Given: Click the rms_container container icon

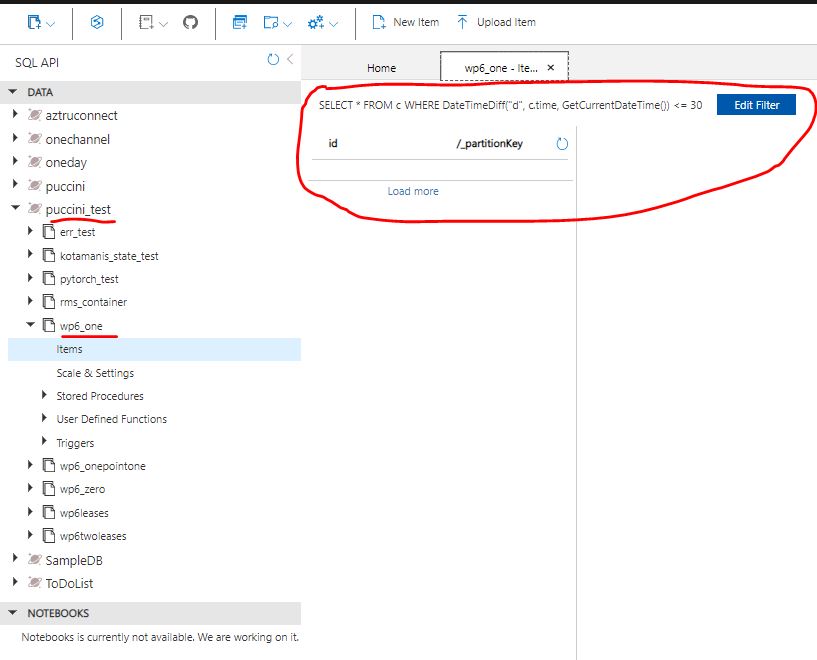Looking at the screenshot, I should point(48,301).
